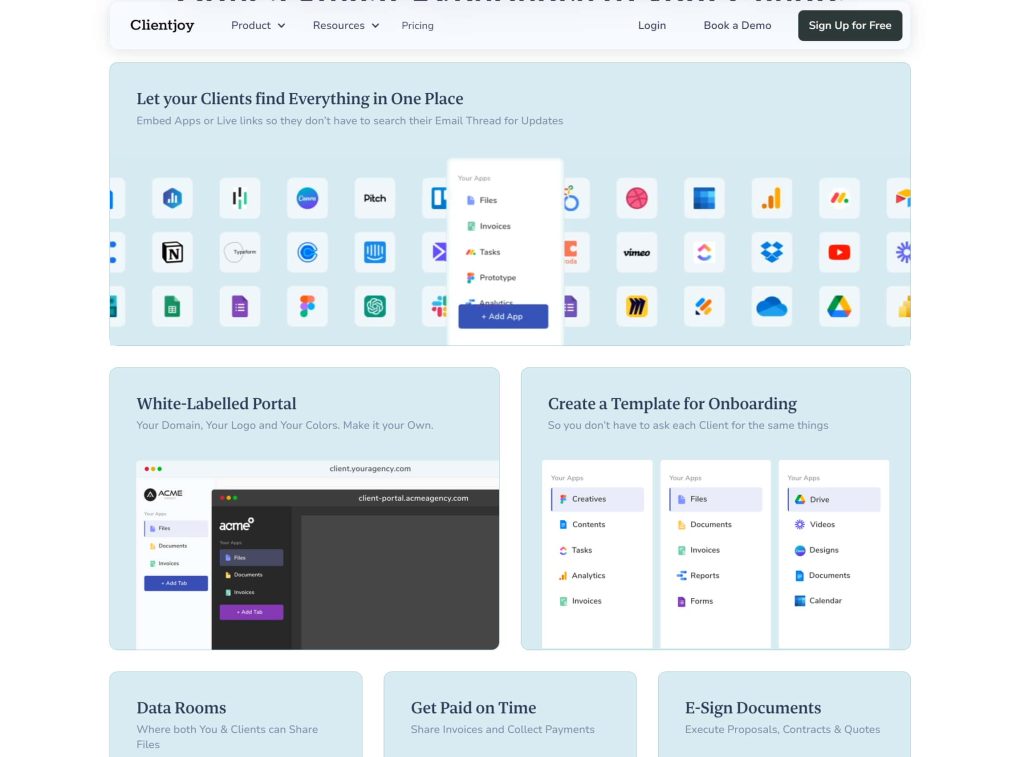
Task: Click the purple Google Forms icon beside Google Sheets
Action: tap(240, 306)
